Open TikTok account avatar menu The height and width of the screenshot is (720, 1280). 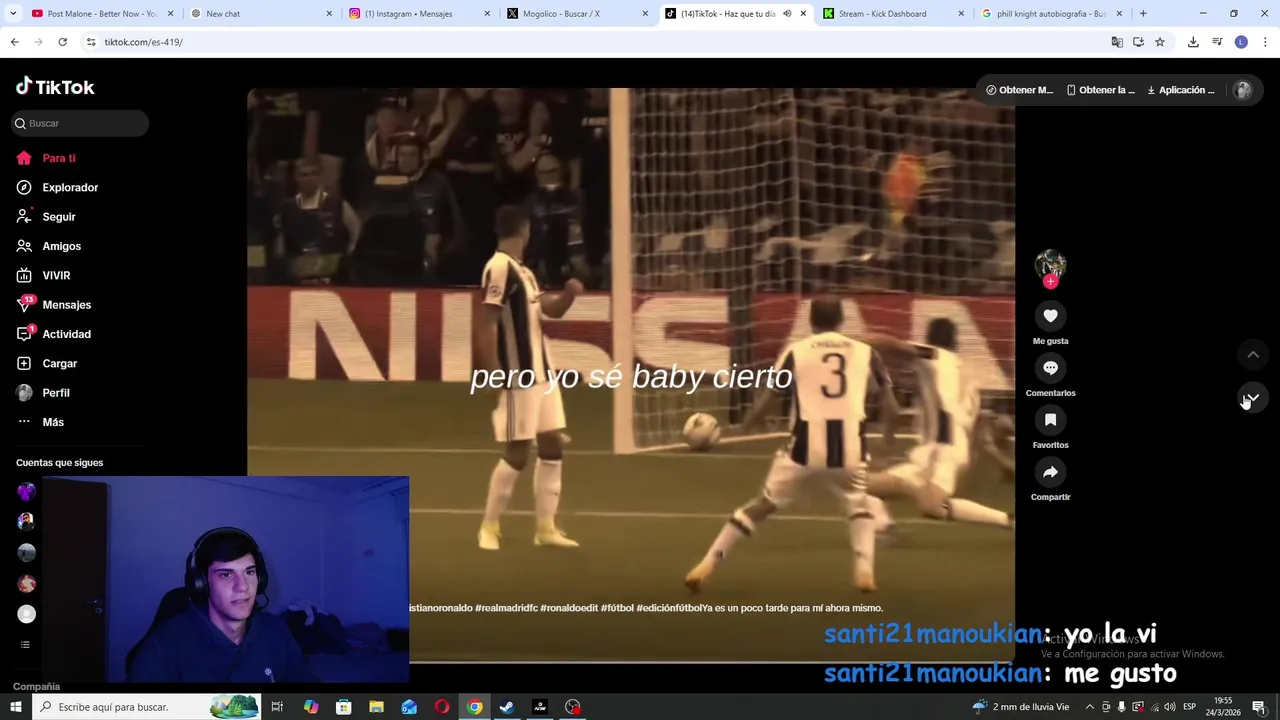[x=1243, y=90]
